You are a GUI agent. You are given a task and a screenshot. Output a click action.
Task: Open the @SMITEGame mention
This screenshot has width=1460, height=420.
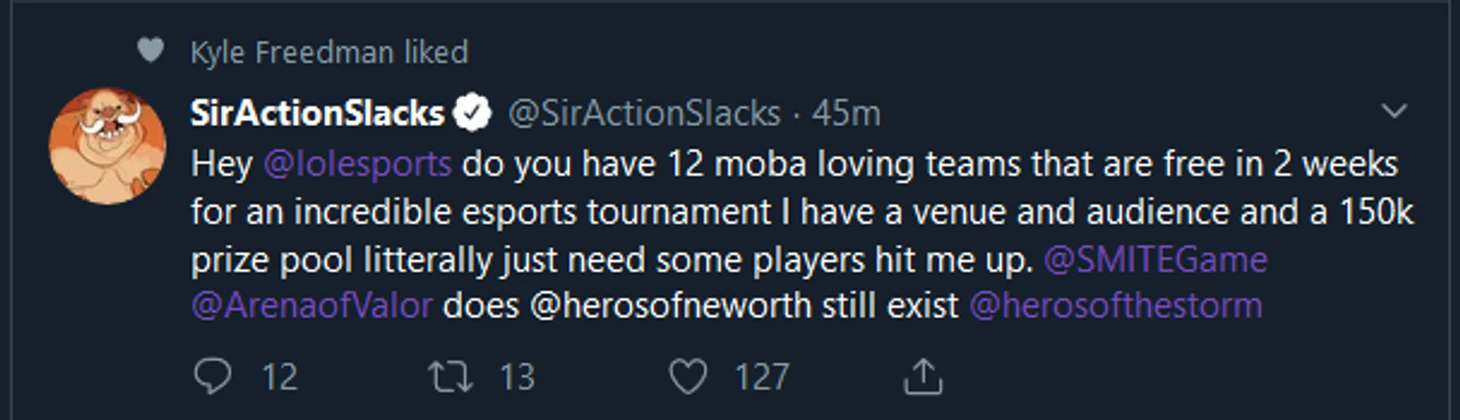[1155, 260]
